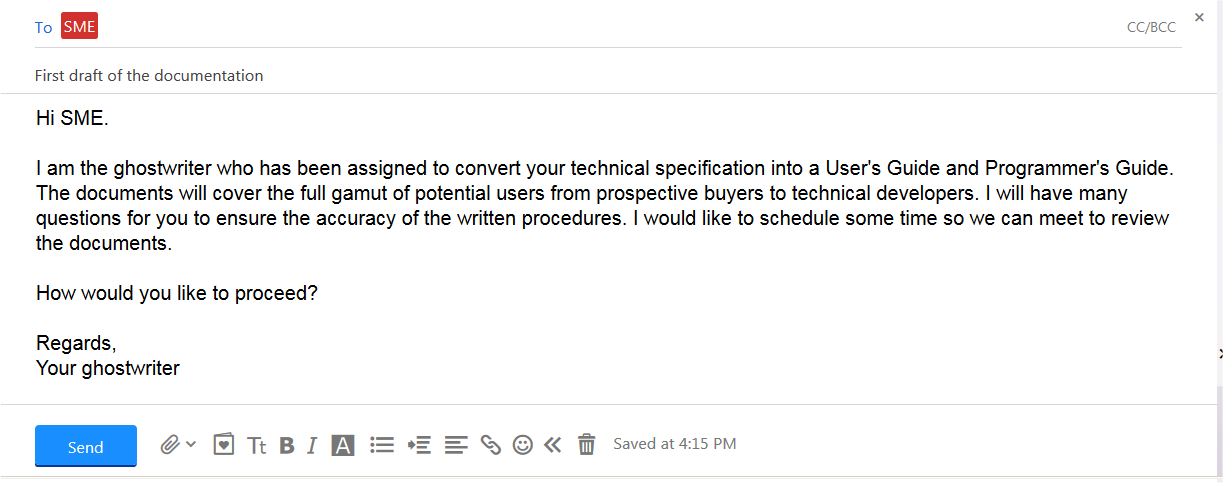Insert a bulleted list
The height and width of the screenshot is (483, 1223).
tap(381, 445)
